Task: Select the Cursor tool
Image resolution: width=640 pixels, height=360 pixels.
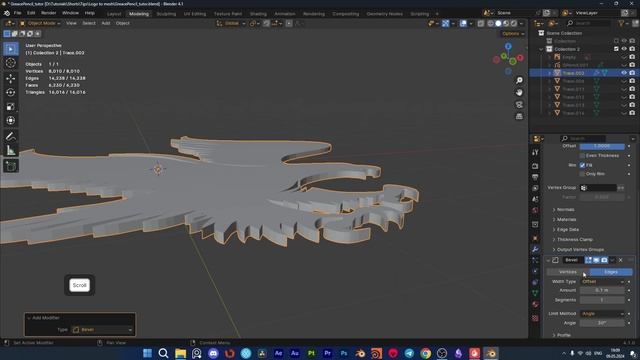Action: (x=11, y=63)
